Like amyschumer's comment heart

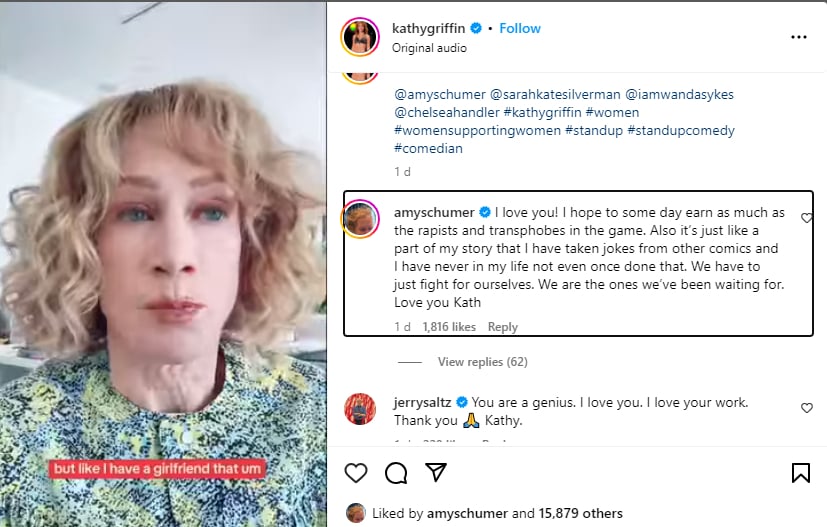tap(807, 218)
